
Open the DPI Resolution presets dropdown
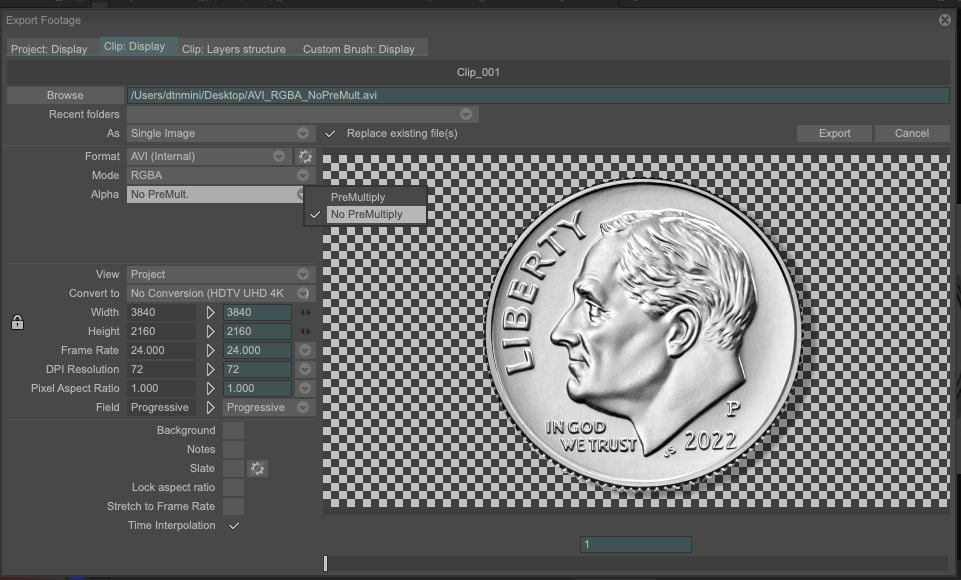(305, 370)
